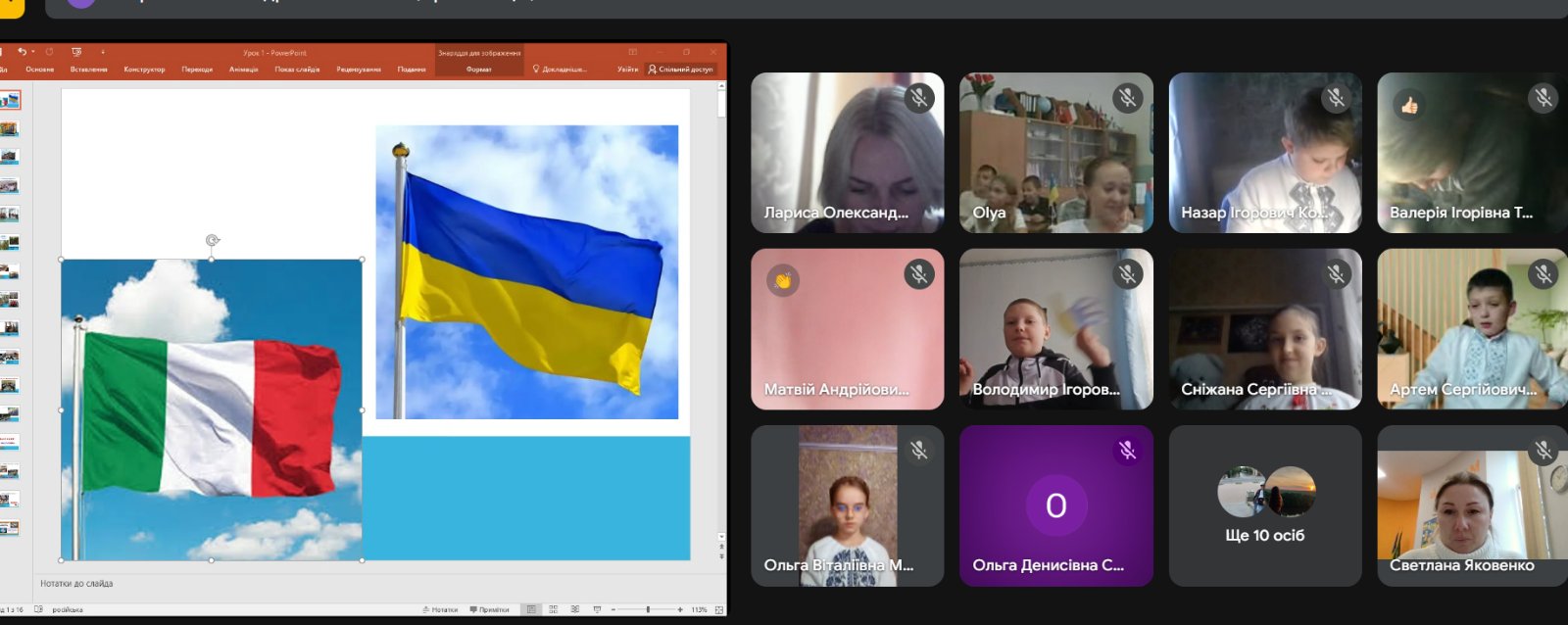
Task: Click muted mic icon on Olya tile
Action: click(x=1127, y=98)
